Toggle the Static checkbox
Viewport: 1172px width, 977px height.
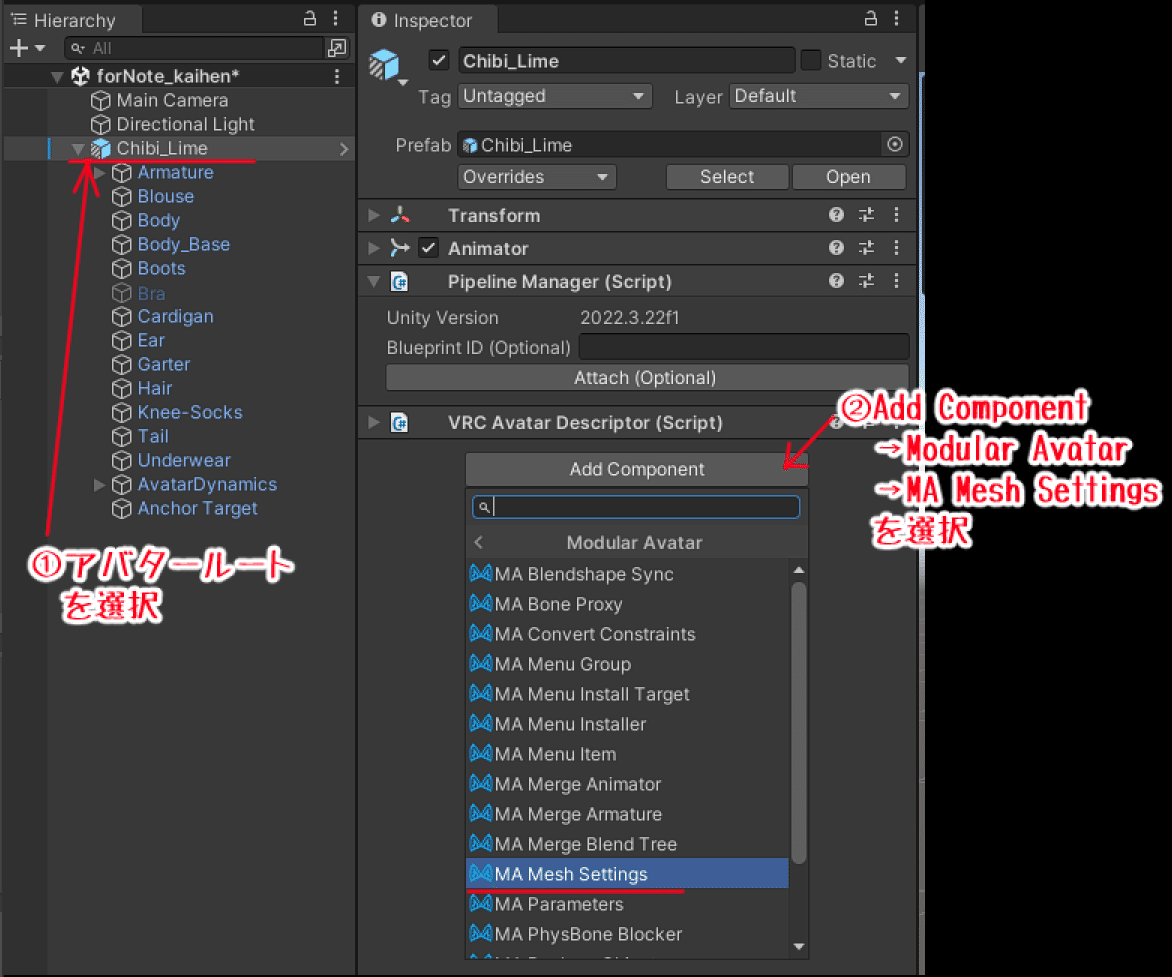point(811,61)
